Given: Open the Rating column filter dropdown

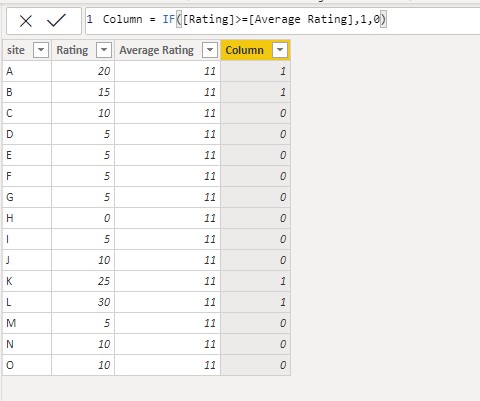Looking at the screenshot, I should tap(104, 50).
